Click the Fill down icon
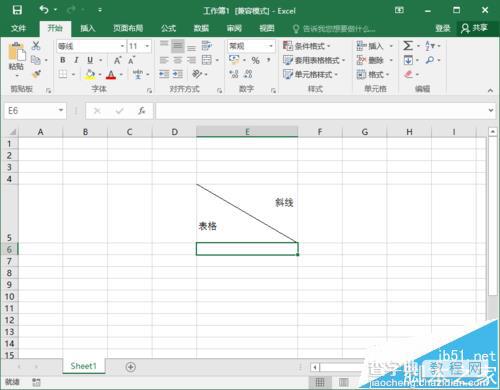This screenshot has height=390, width=500. coord(408,60)
